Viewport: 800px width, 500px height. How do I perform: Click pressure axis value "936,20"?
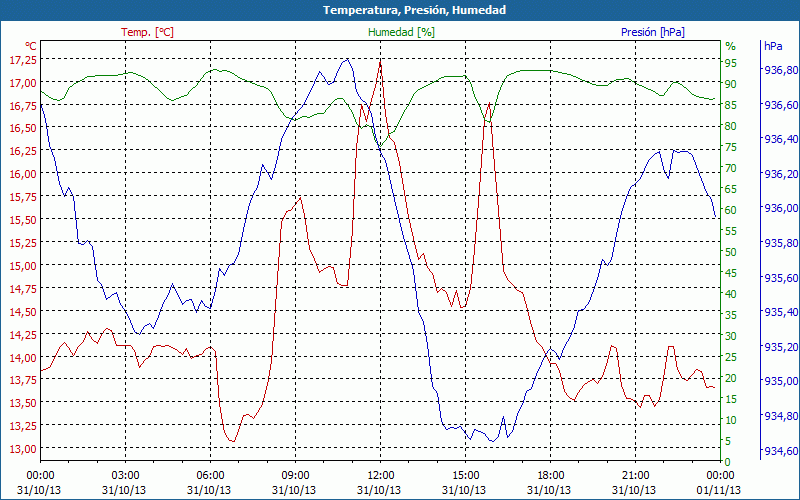(781, 174)
